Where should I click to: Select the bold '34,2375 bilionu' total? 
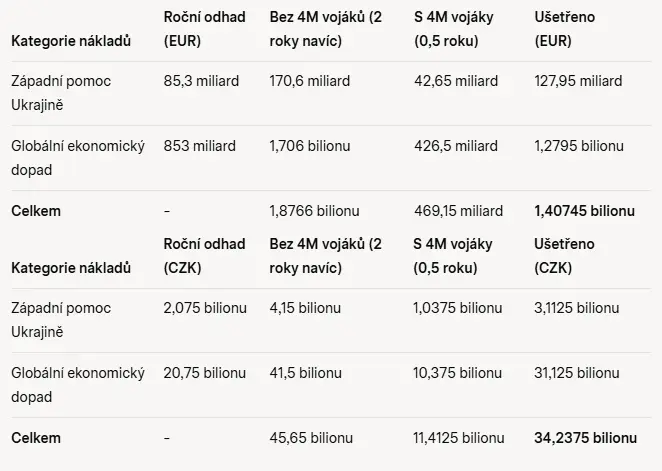pos(586,438)
